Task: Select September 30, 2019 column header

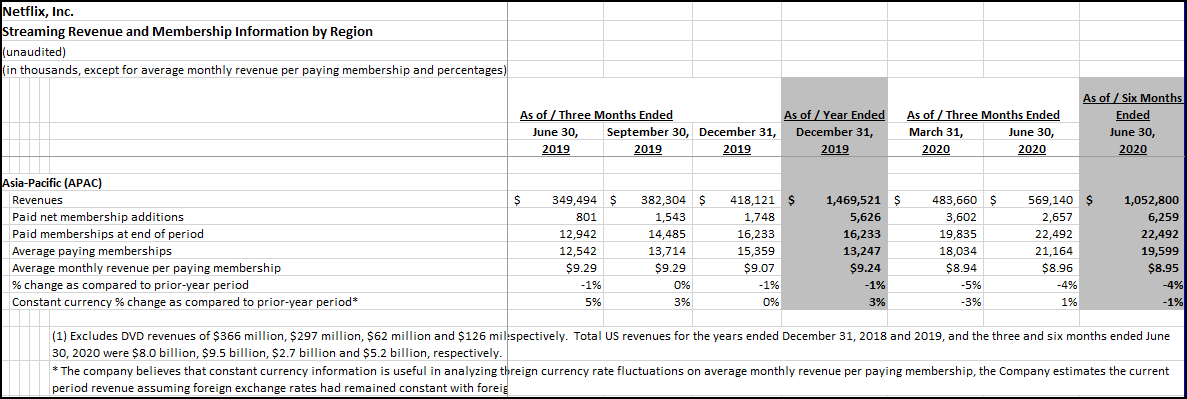Action: (x=647, y=140)
